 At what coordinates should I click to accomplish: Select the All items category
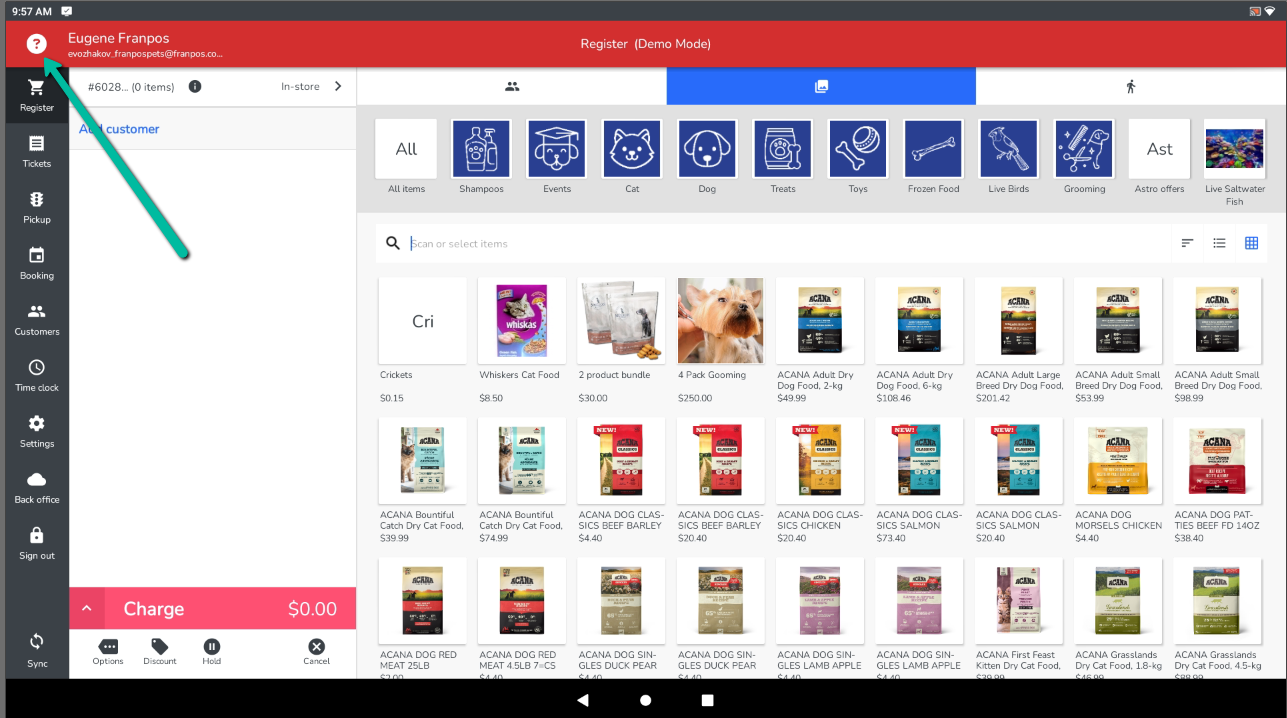[406, 156]
